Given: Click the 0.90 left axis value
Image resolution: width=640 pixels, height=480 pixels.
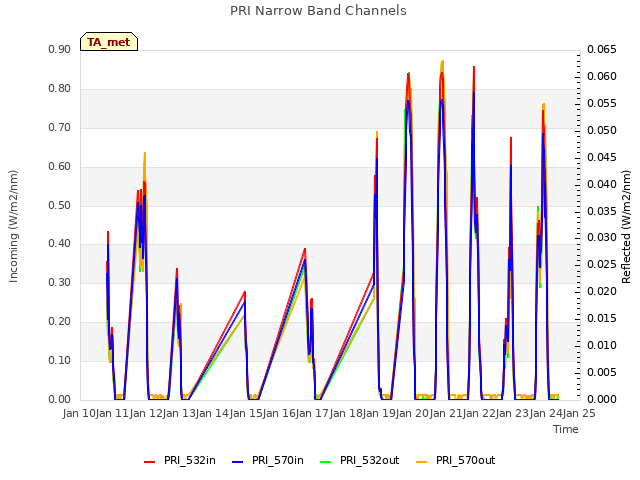Looking at the screenshot, I should (60, 49).
